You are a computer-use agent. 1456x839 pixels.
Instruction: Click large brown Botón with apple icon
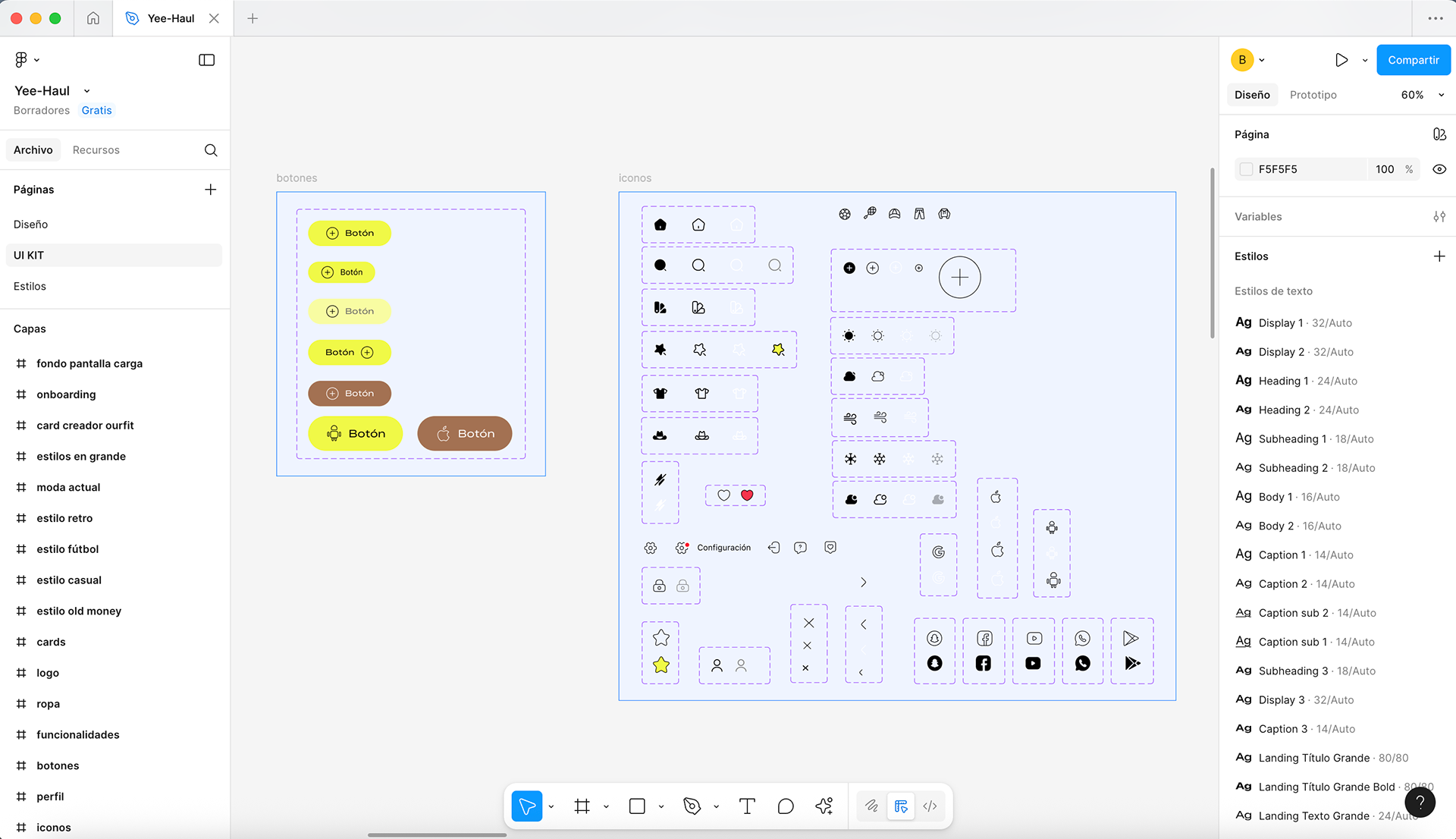coord(465,434)
